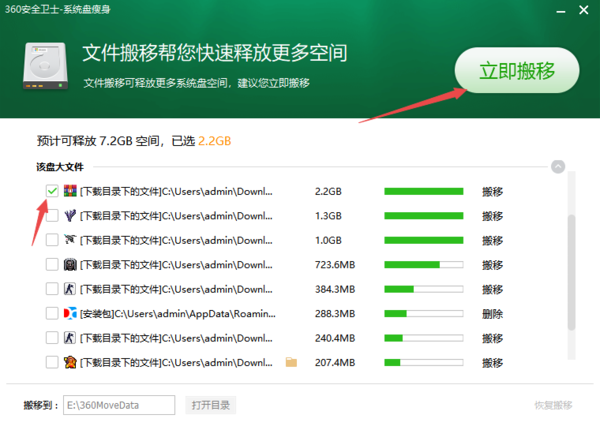Click the 384.3MB file's icon
600x426 pixels.
(x=70, y=289)
